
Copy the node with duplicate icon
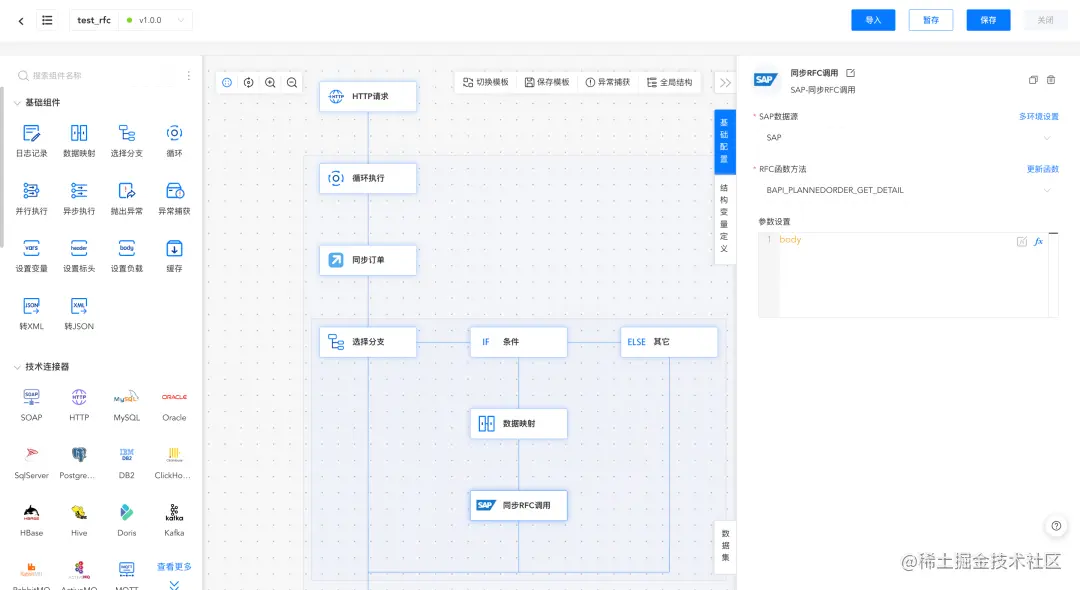point(1033,80)
